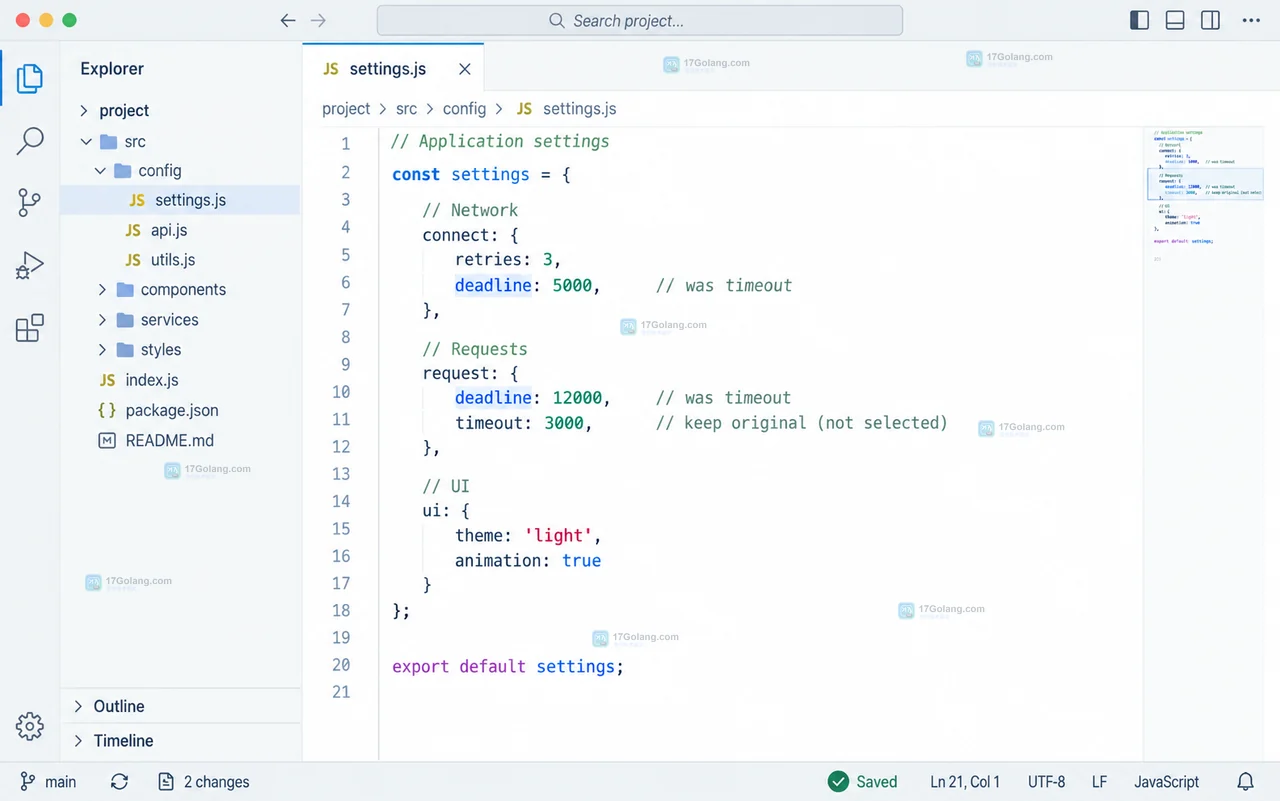Click the braces icon beside package.json
The image size is (1280, 801).
coord(107,411)
